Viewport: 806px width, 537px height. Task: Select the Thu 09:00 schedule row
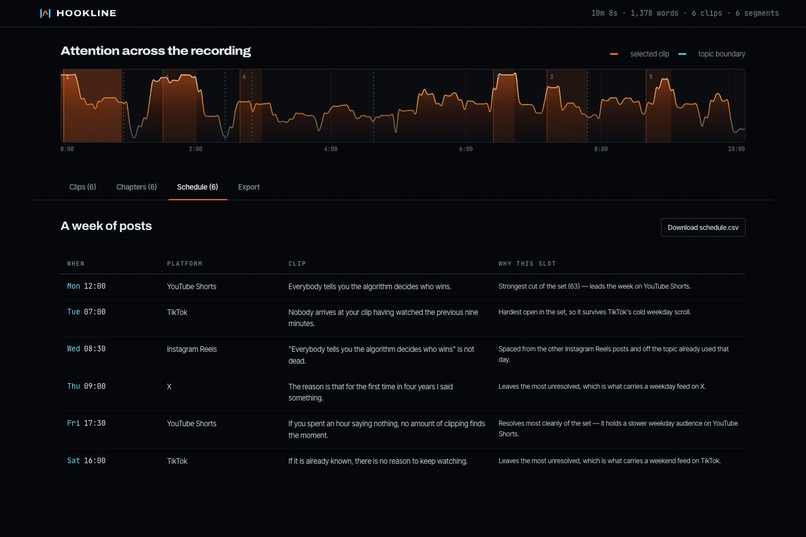tap(403, 393)
